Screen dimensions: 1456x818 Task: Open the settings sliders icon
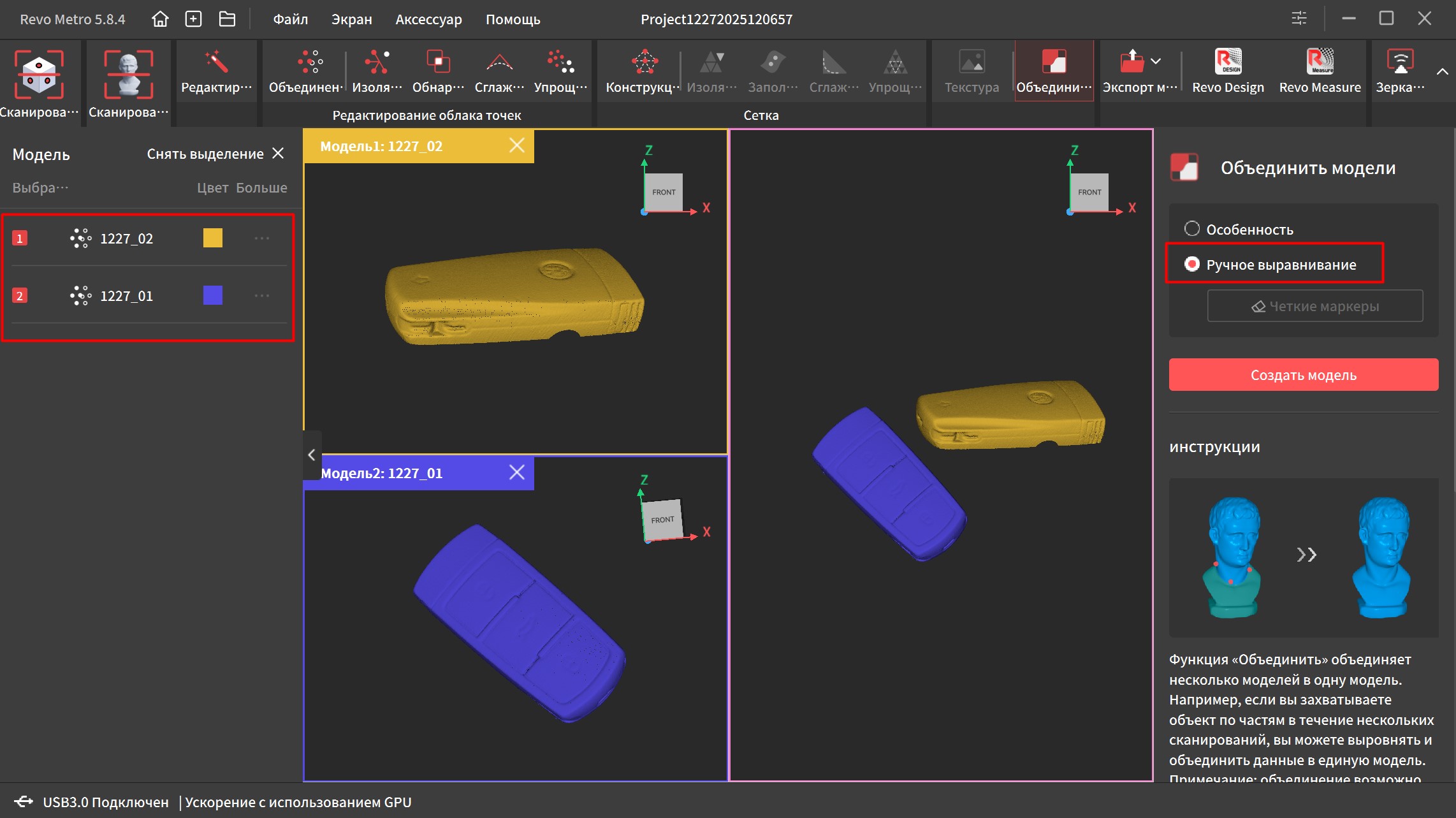click(1299, 18)
